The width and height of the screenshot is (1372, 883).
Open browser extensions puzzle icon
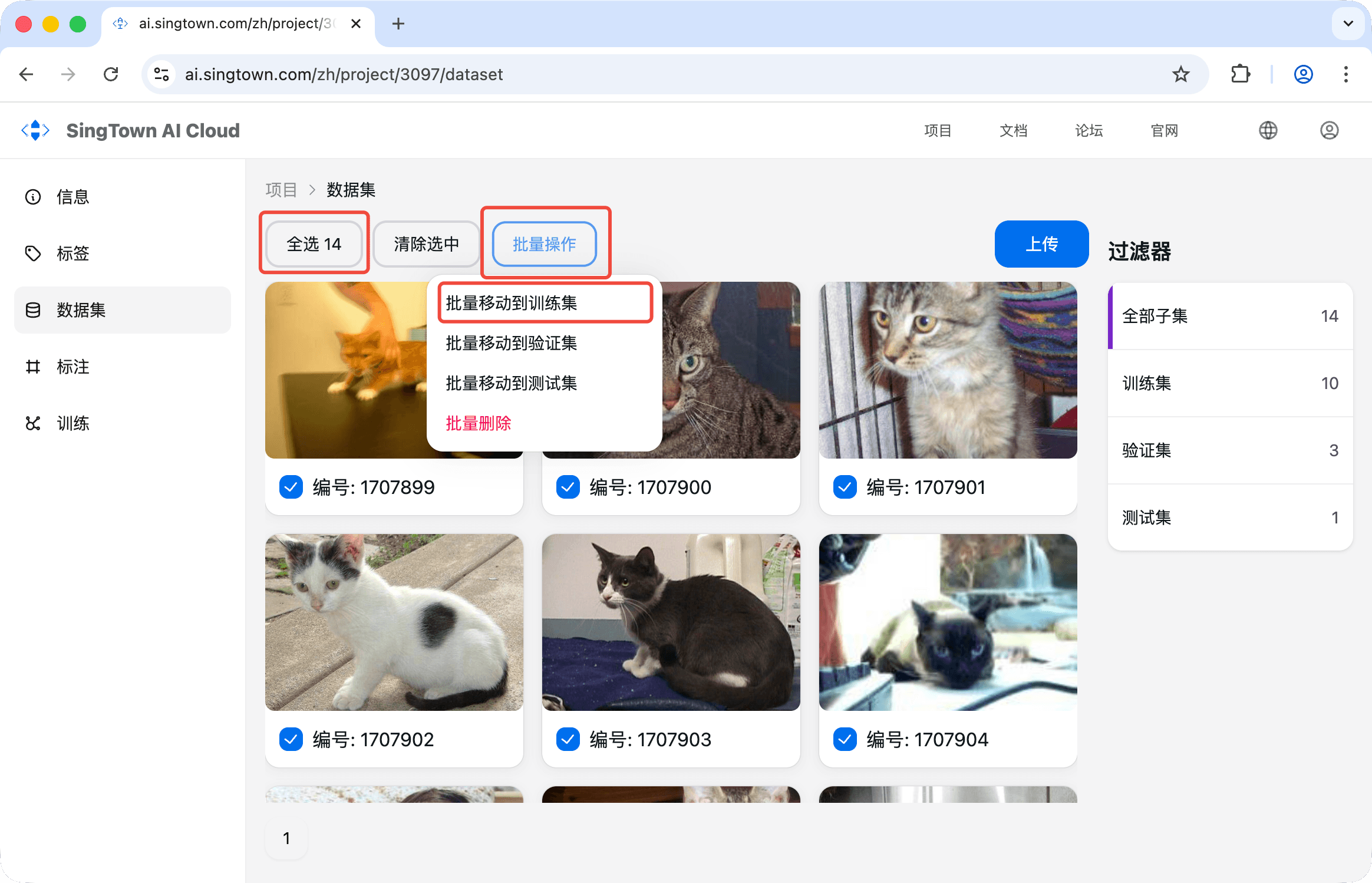[1240, 74]
